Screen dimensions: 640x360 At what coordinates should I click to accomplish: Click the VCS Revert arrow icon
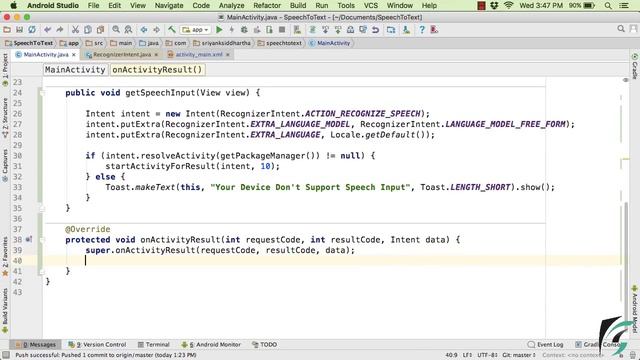[x=375, y=30]
